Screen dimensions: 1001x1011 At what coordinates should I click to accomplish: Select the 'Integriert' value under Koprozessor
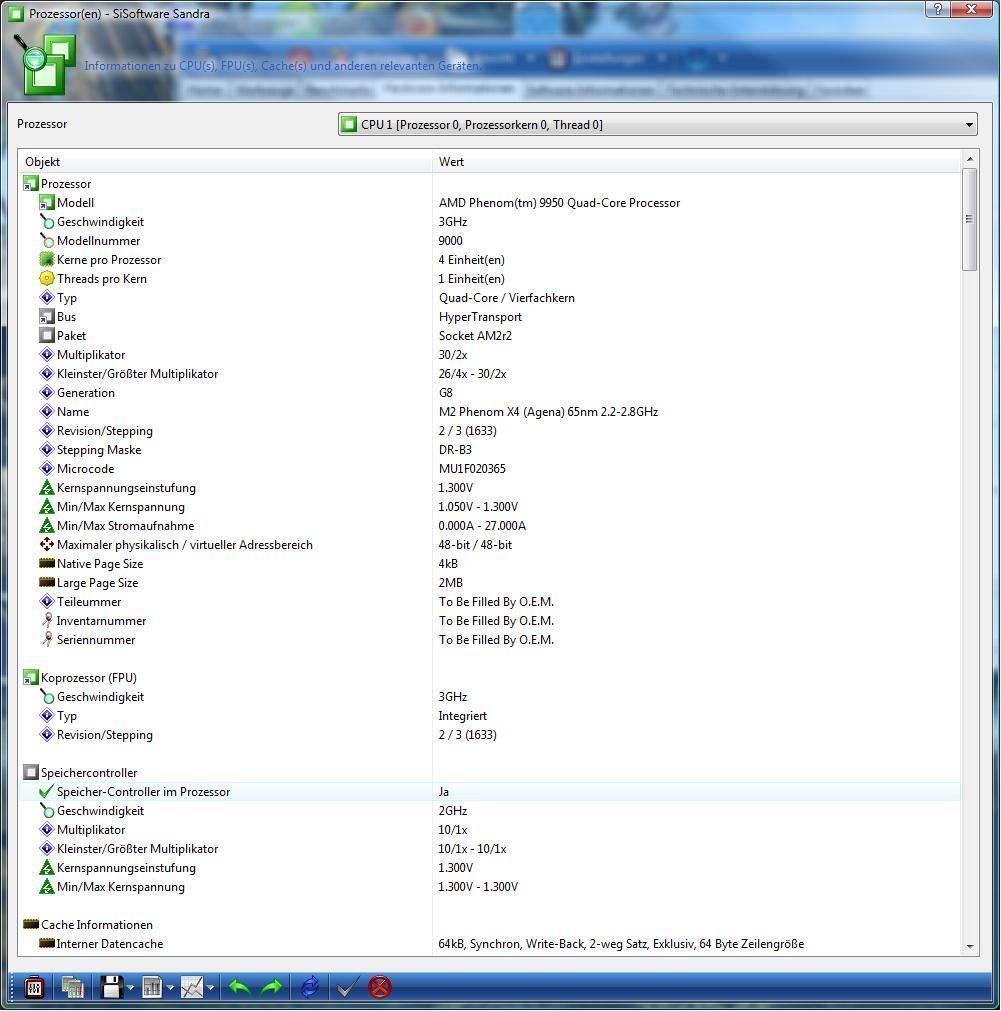(x=462, y=716)
